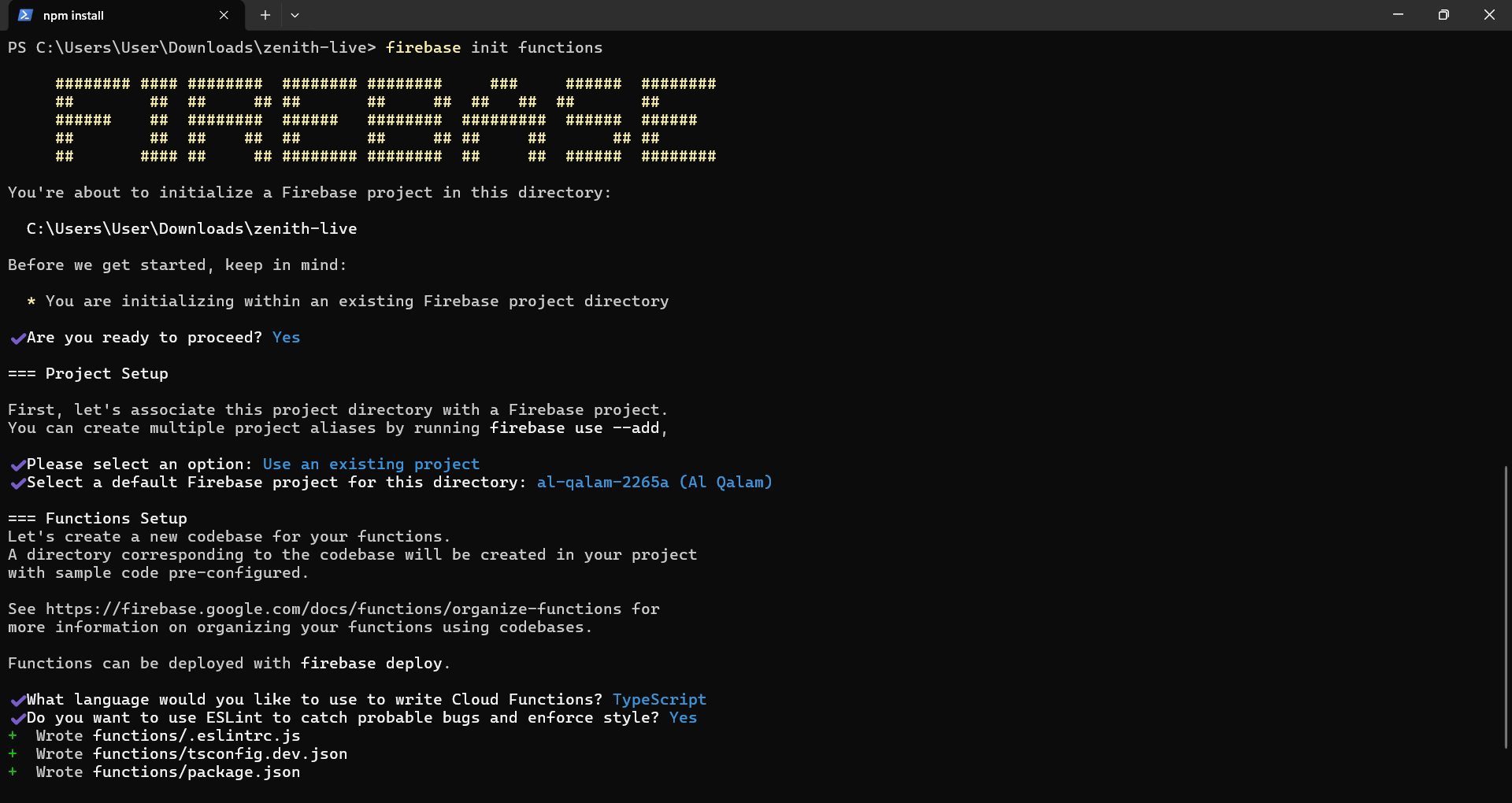Minimize the terminal window
Viewport: 1512px width, 803px height.
[1398, 15]
